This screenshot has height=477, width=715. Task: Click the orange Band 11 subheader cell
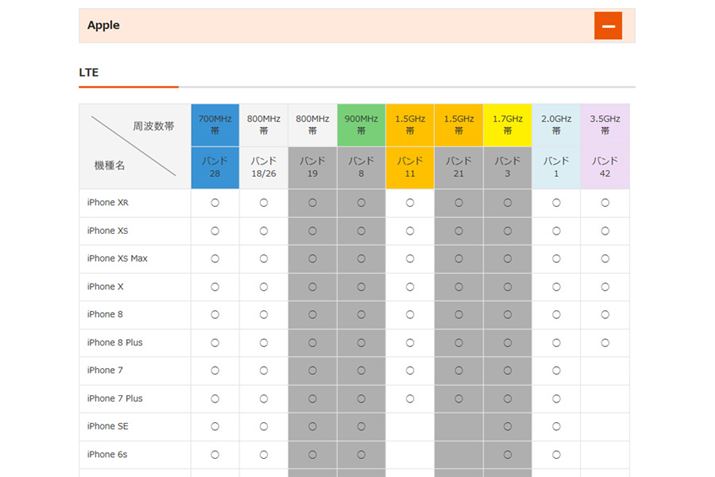409,167
